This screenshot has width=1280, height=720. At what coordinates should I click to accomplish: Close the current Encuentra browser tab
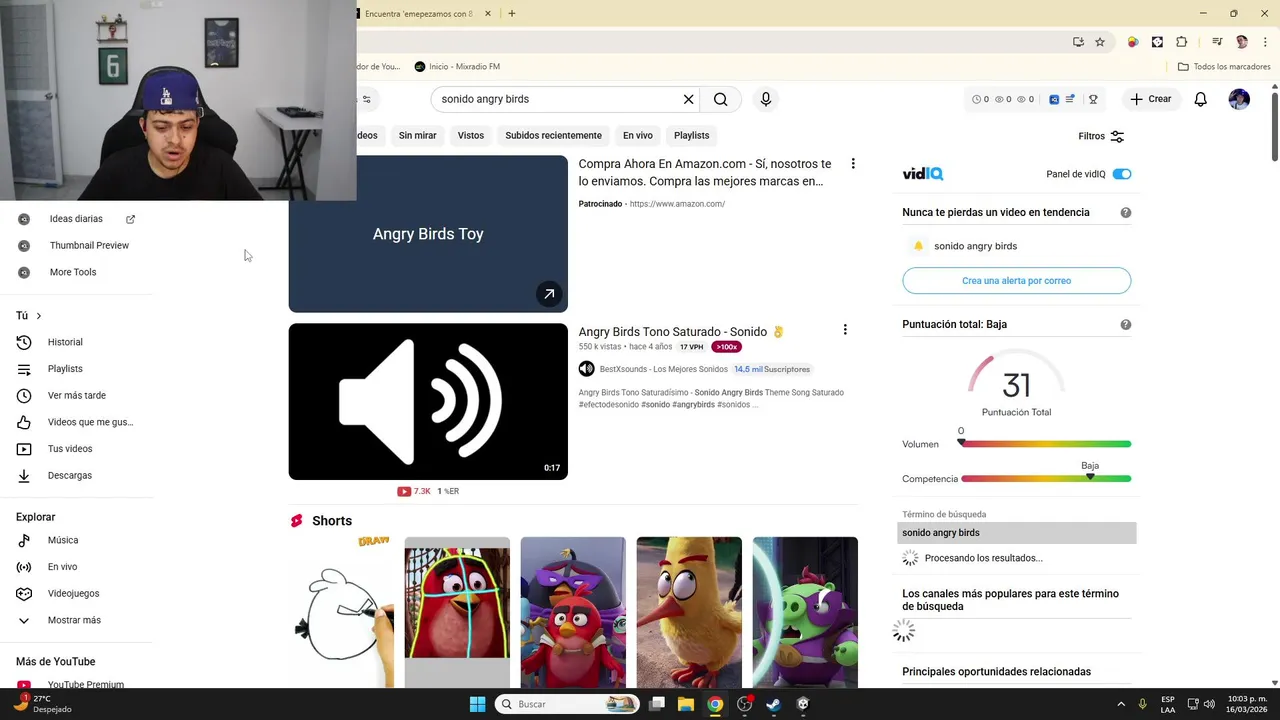tap(488, 13)
